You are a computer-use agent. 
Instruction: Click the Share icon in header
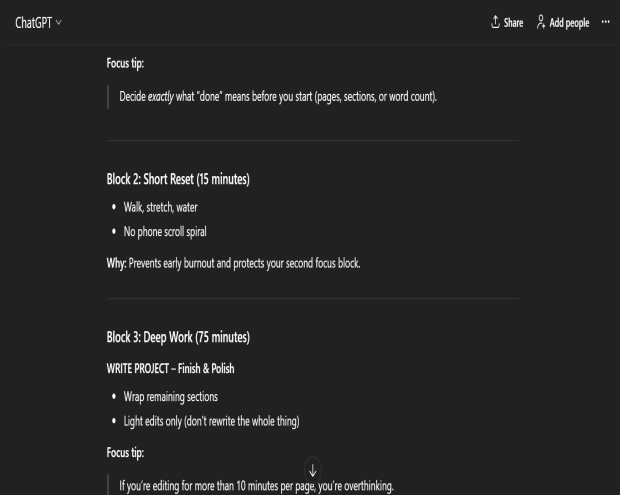[496, 23]
